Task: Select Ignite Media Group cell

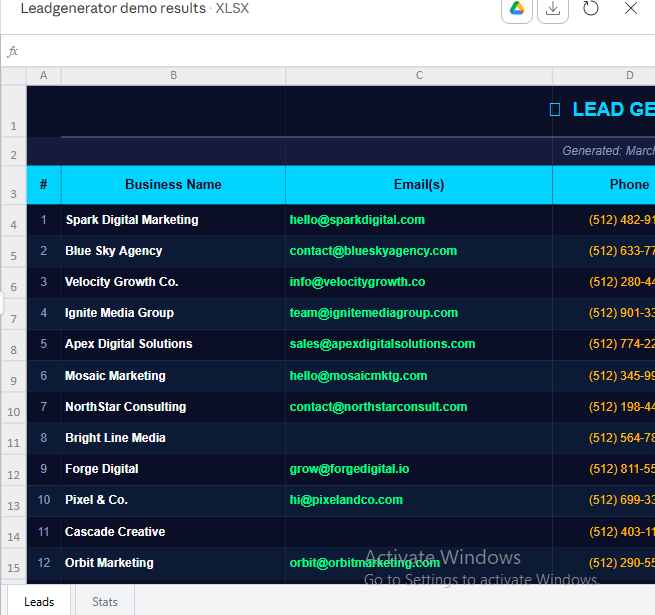Action: point(173,313)
